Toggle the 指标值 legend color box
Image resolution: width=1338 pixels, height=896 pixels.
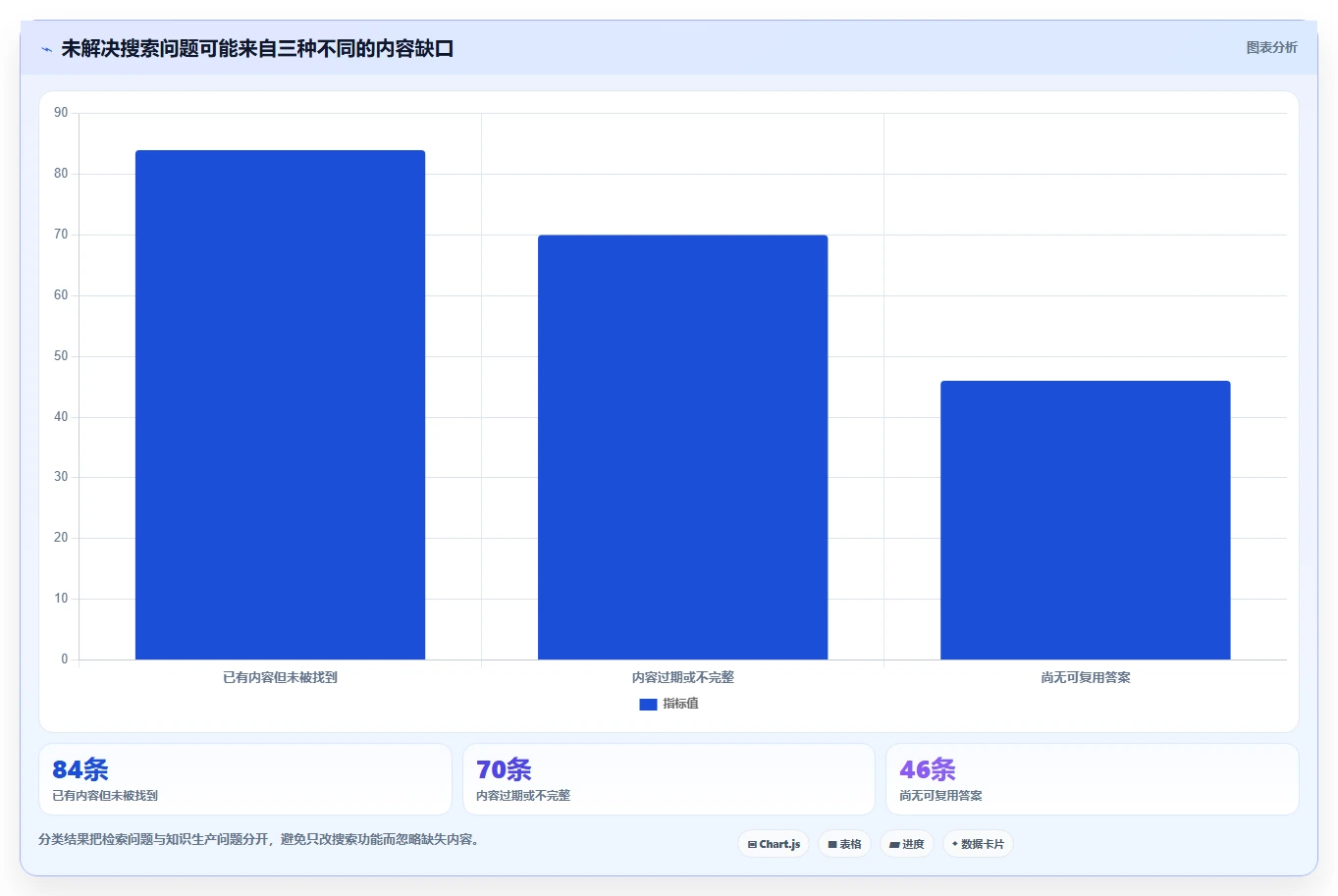(648, 704)
